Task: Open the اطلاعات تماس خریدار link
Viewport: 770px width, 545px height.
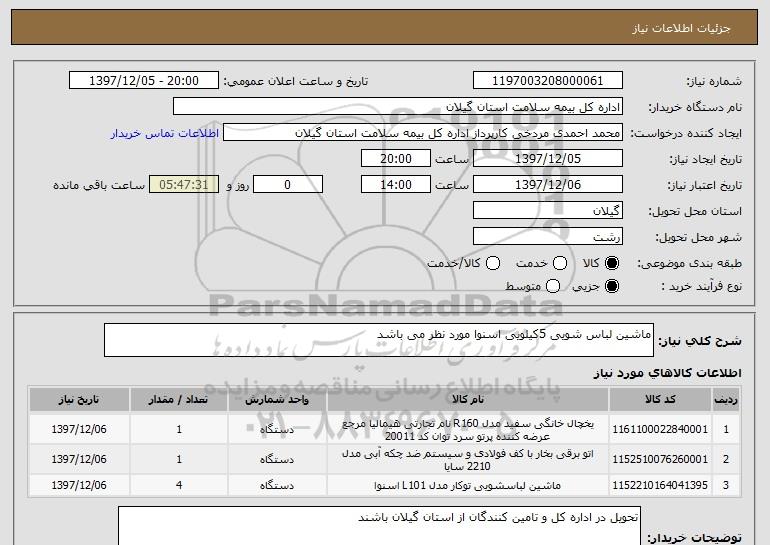Action: [165, 133]
